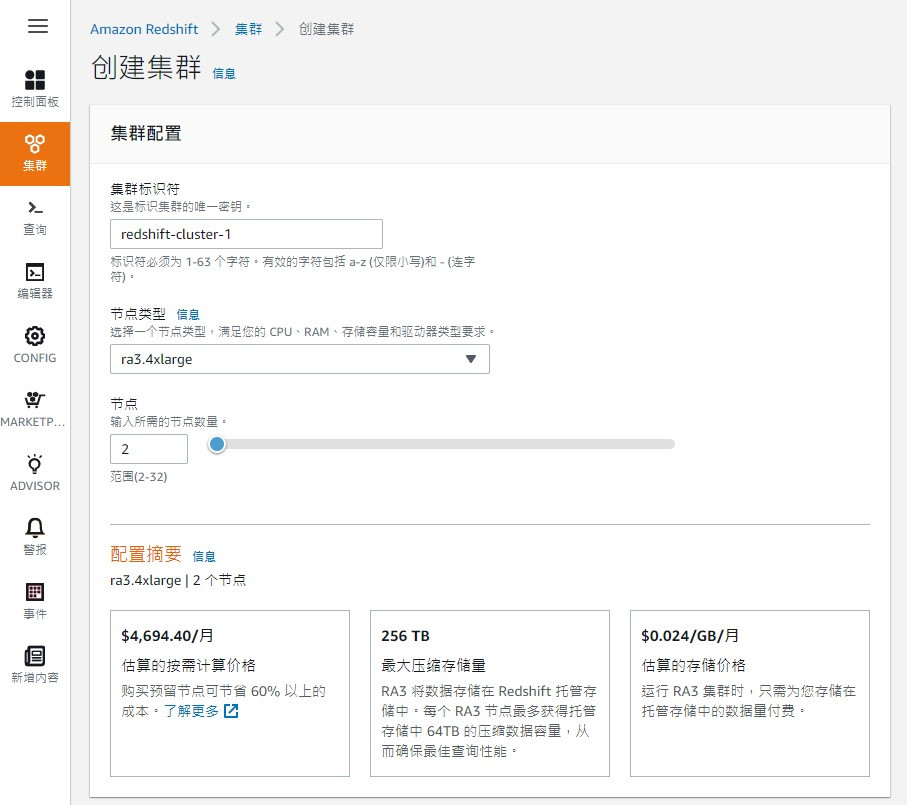This screenshot has width=907, height=805.
Task: Click the 范围(2-32) range hint
Action: click(139, 477)
